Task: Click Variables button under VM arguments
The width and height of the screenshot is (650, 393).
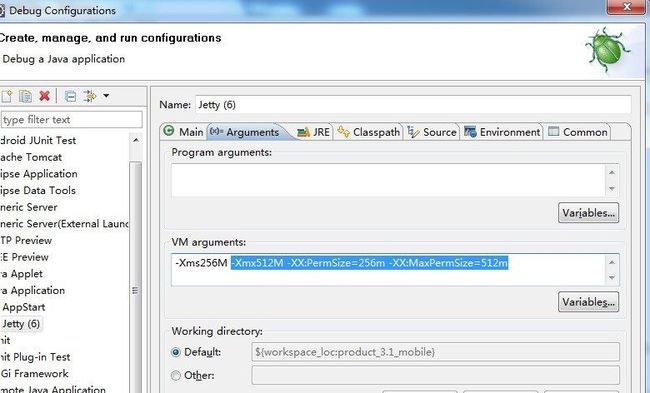Action: [x=588, y=302]
